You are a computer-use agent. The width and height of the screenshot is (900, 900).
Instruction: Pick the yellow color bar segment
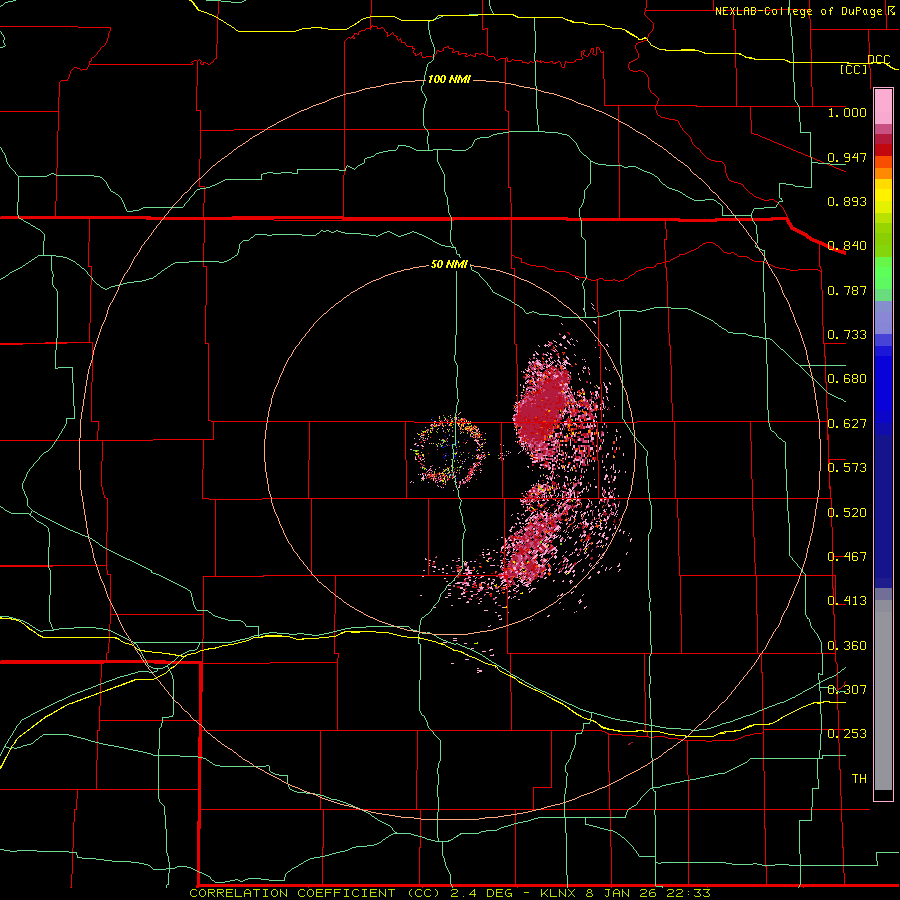point(883,196)
